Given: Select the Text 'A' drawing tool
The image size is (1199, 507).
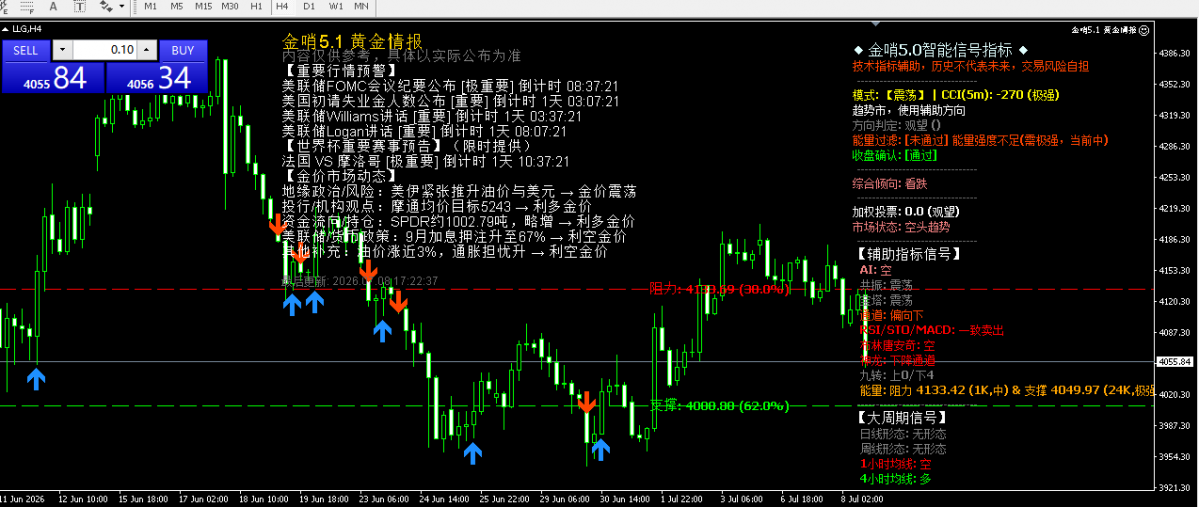Looking at the screenshot, I should coord(53,6).
